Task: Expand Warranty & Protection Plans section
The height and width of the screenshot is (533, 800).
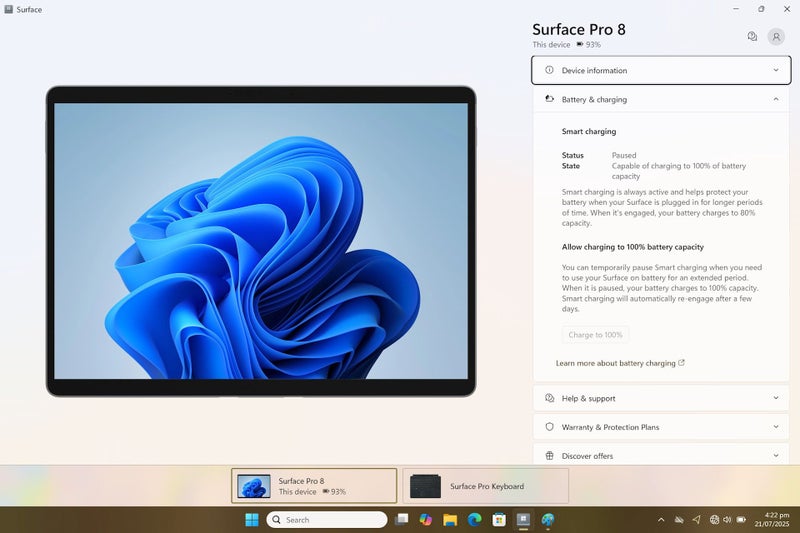Action: (x=661, y=427)
